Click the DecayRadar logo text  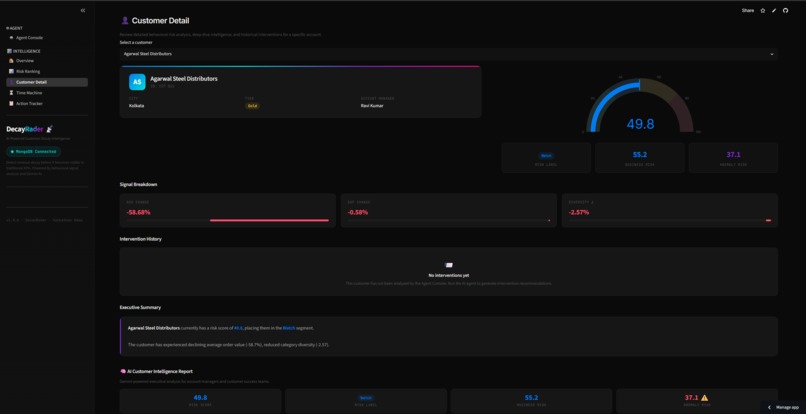pyautogui.click(x=25, y=130)
